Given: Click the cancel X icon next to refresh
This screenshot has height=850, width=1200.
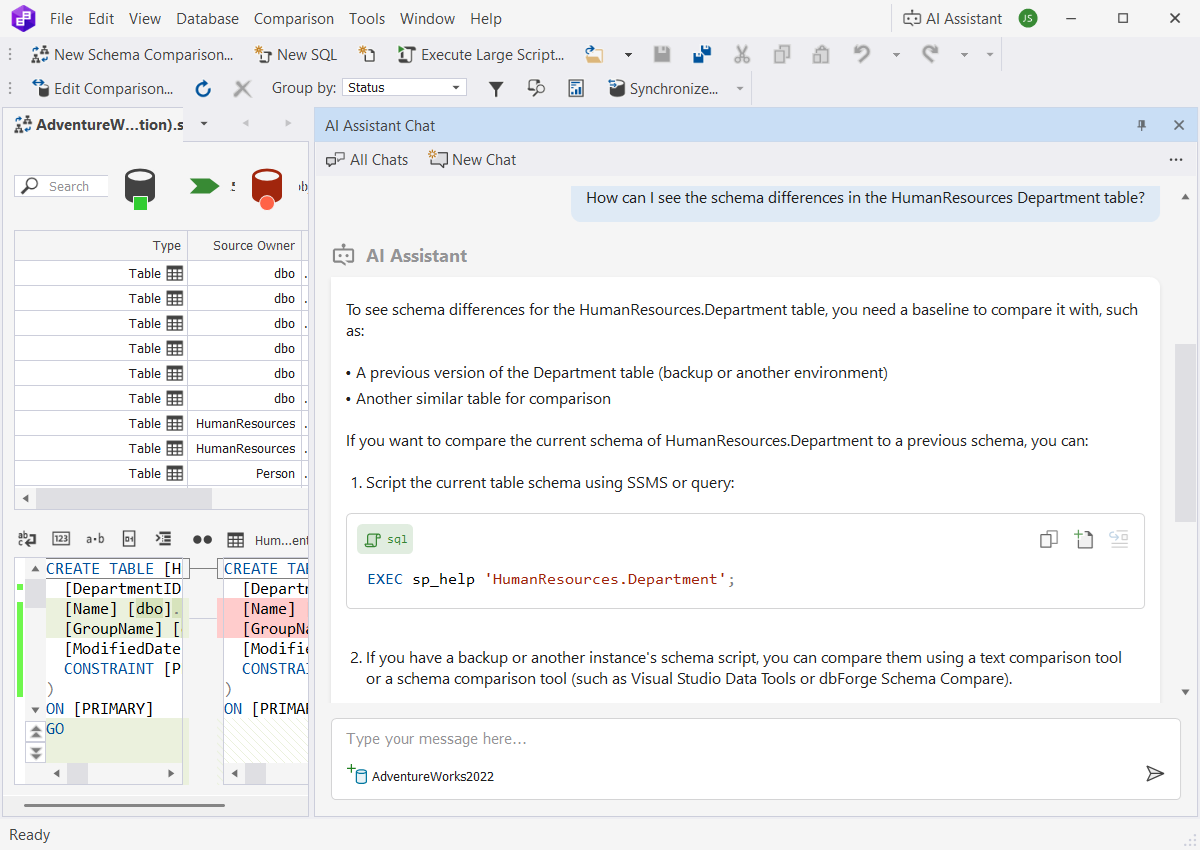Looking at the screenshot, I should (x=242, y=88).
